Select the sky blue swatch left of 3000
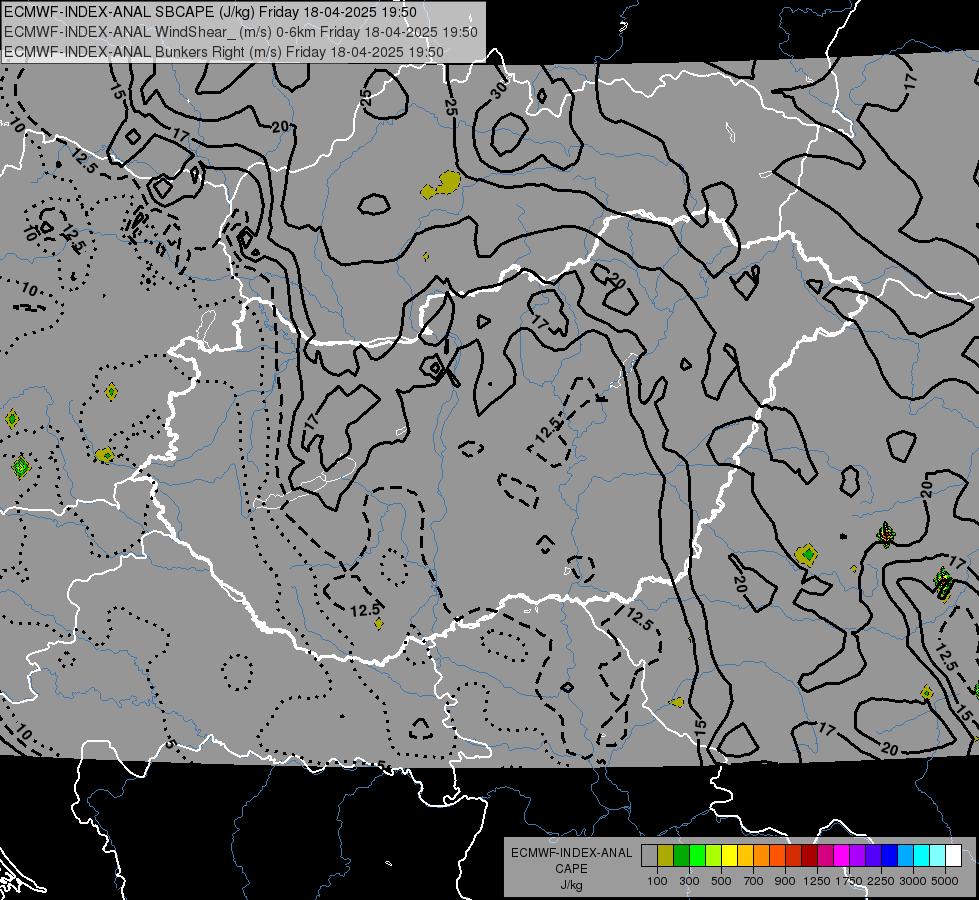Image resolution: width=979 pixels, height=900 pixels. tap(906, 856)
